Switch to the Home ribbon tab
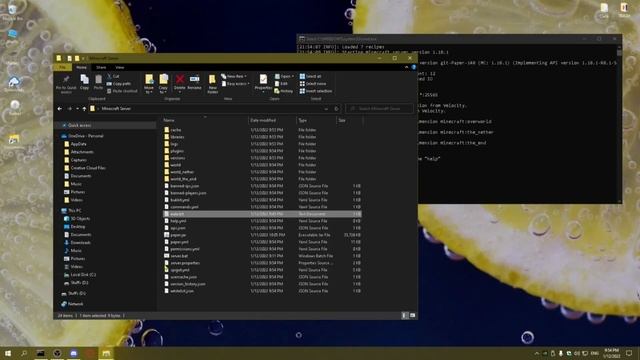The width and height of the screenshot is (640, 360). tap(81, 67)
